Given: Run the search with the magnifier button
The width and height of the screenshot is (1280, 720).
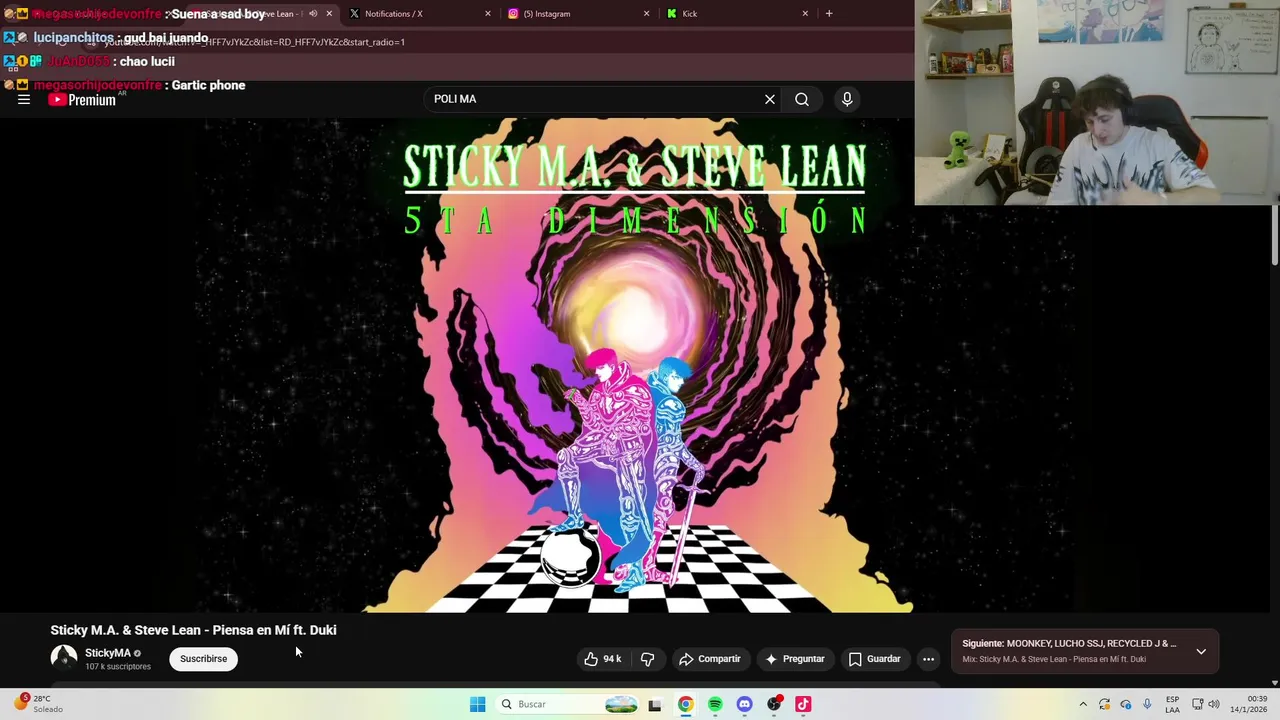Looking at the screenshot, I should 802,99.
